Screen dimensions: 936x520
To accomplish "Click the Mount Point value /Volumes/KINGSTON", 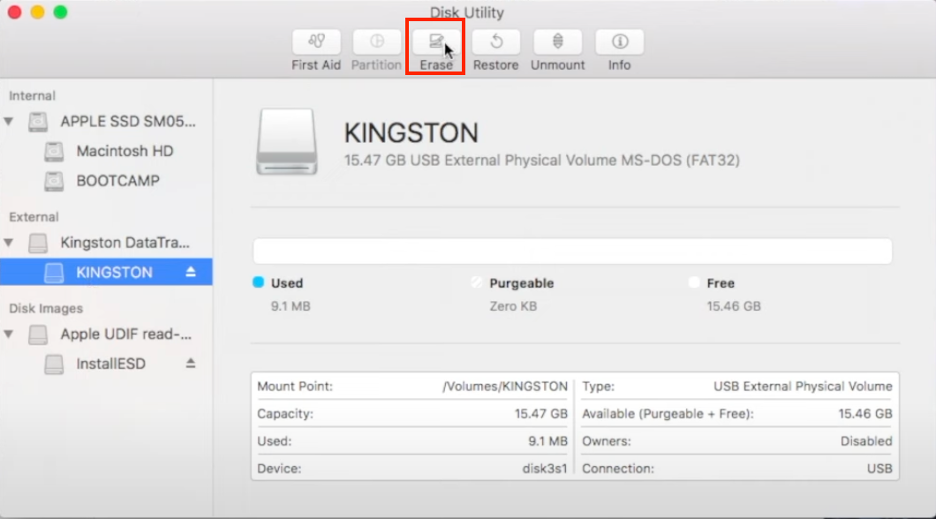I will tap(504, 387).
